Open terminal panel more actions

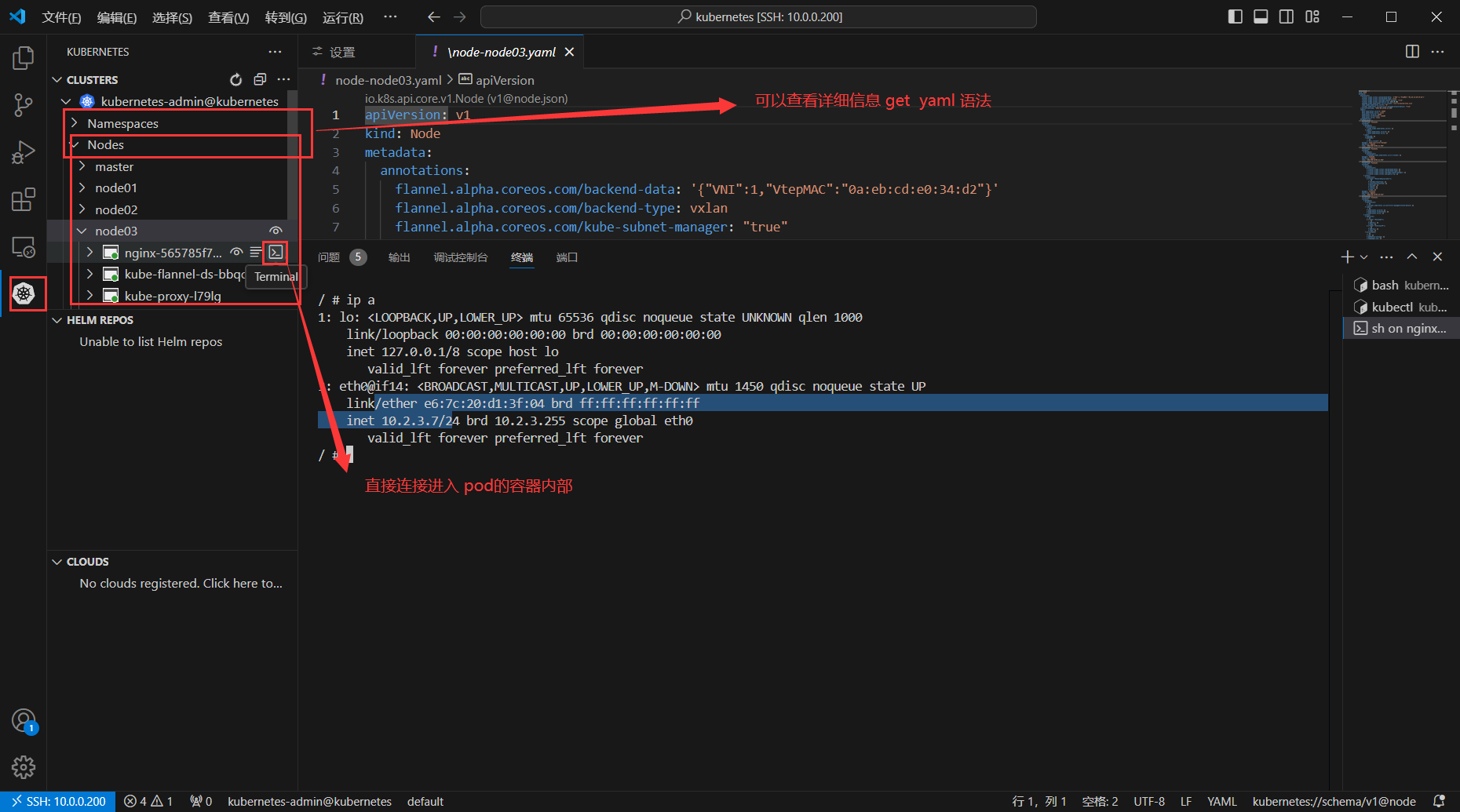pyautogui.click(x=1387, y=257)
